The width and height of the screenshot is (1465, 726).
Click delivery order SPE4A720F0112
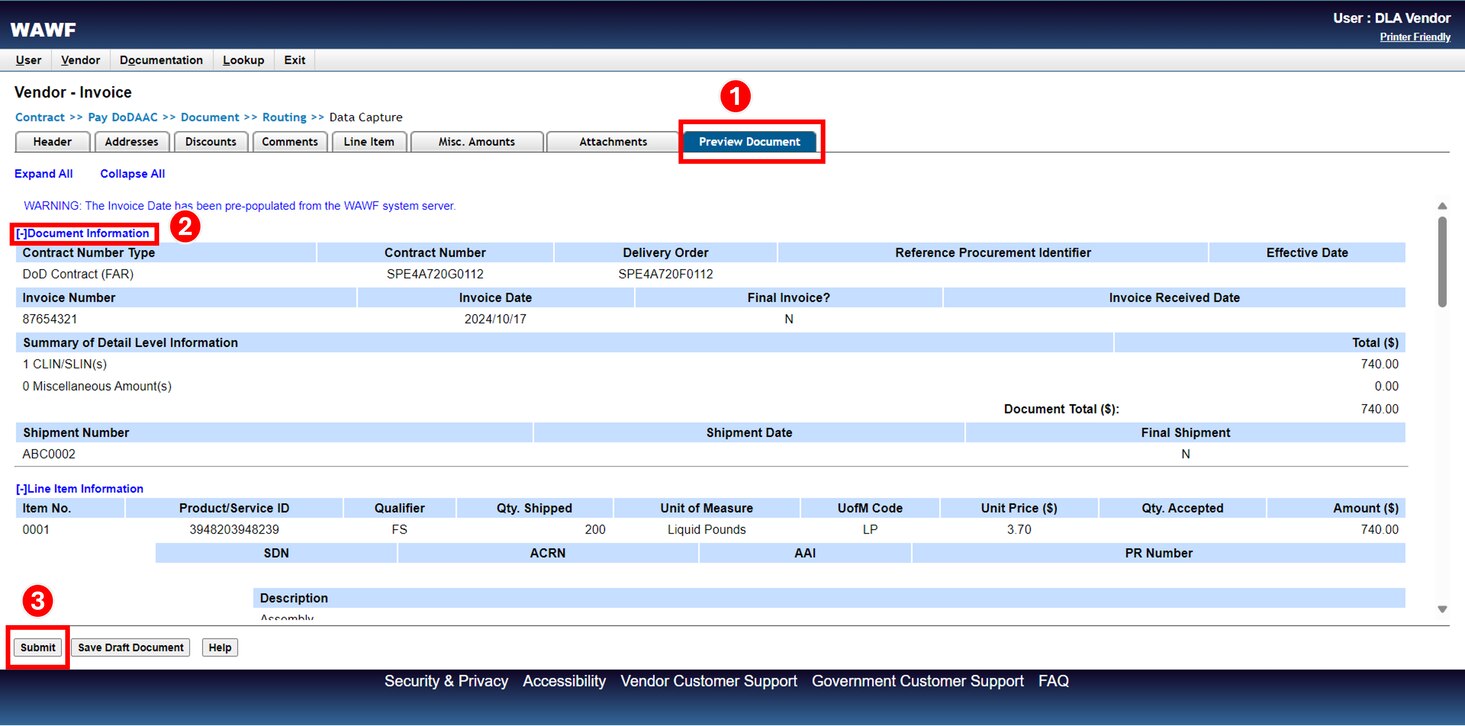[x=666, y=274]
